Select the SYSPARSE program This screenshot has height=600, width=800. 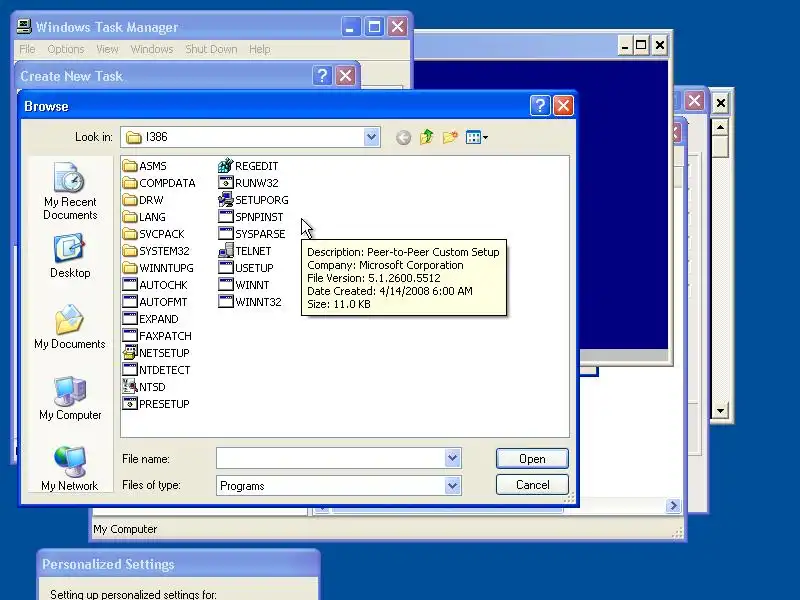pos(252,234)
